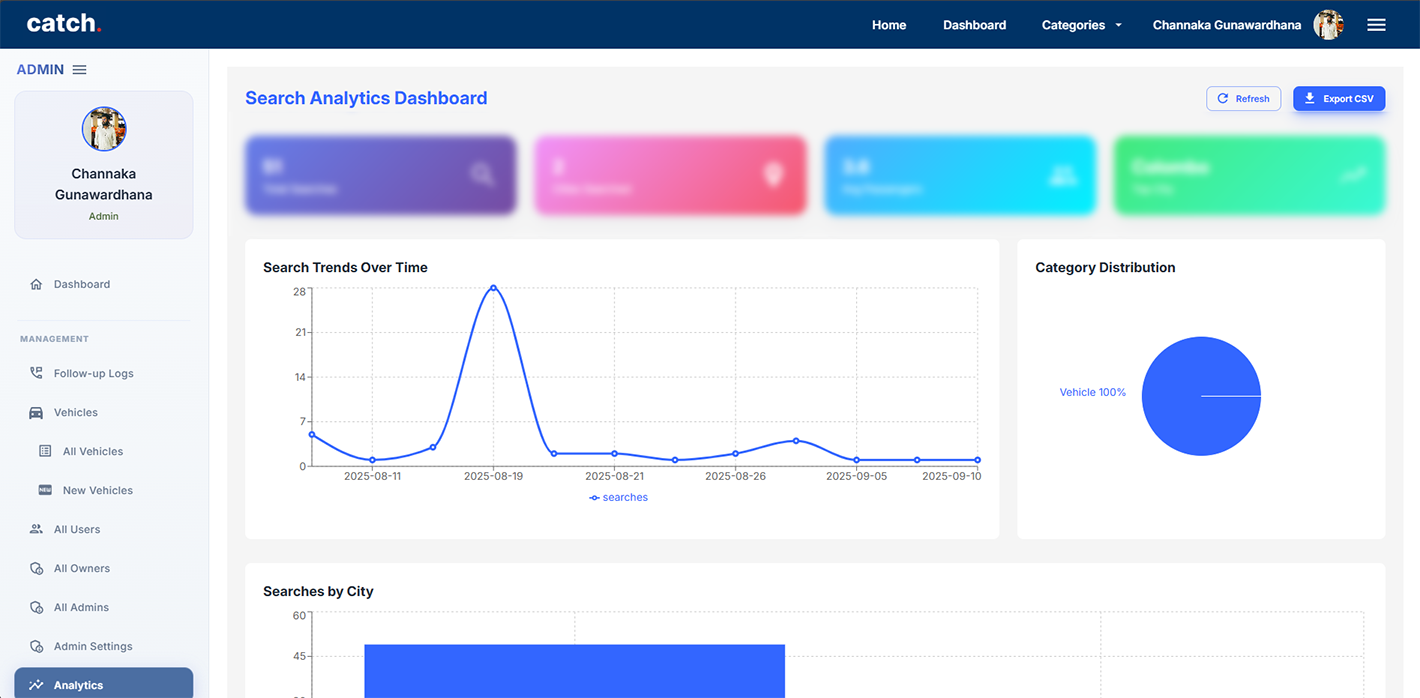Go to Home in the top navigation

(888, 25)
